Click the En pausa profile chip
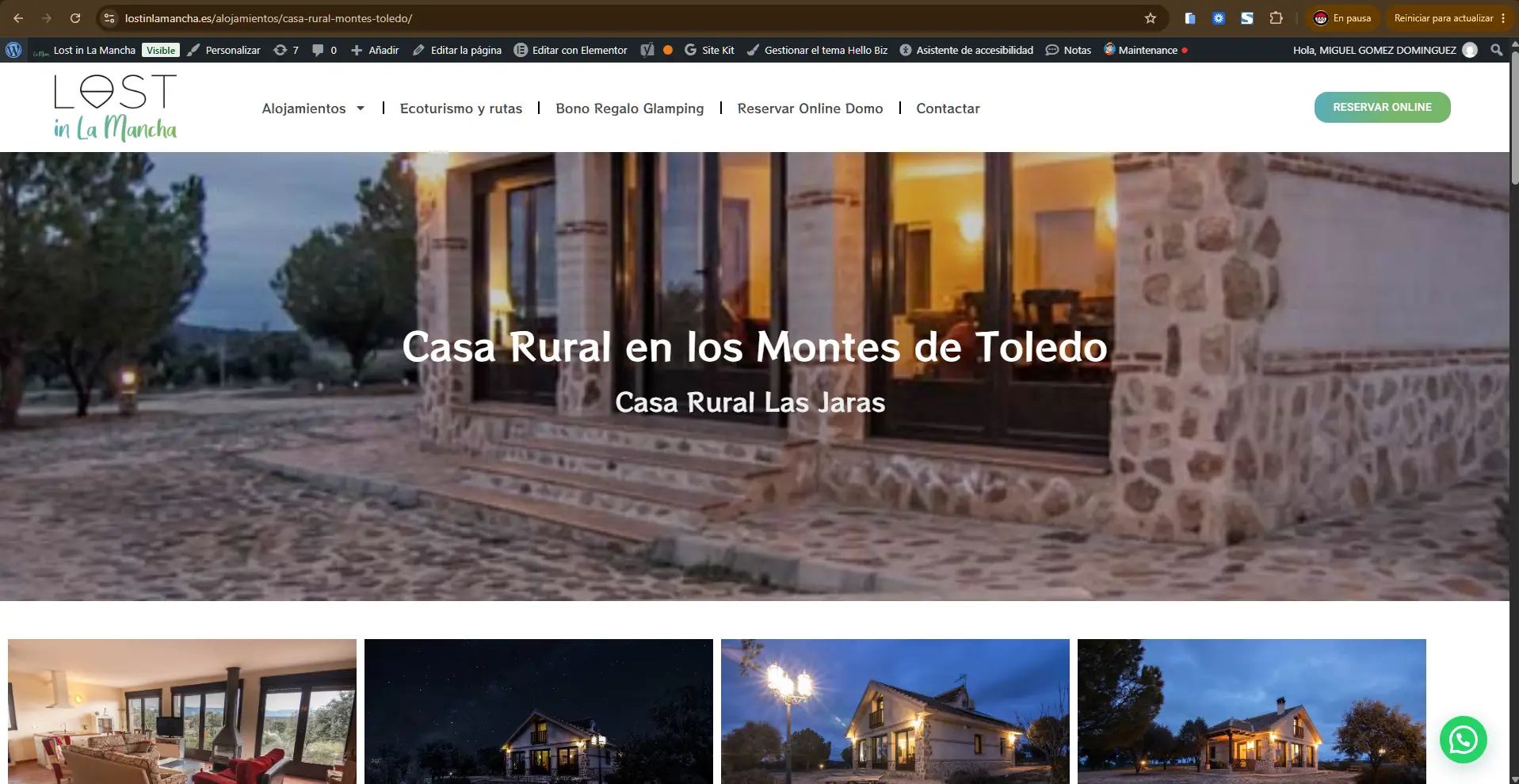1519x784 pixels. (x=1343, y=18)
